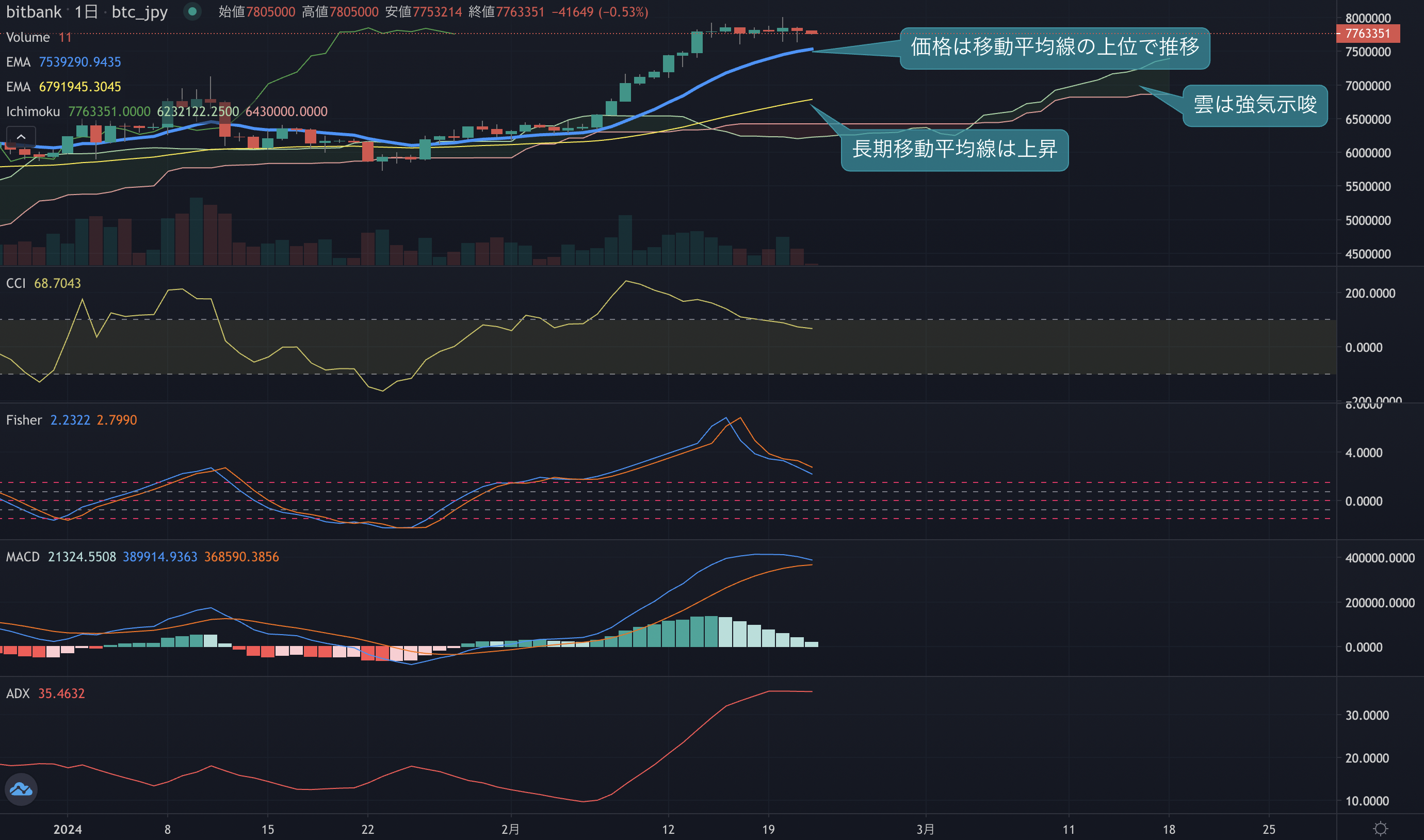Image resolution: width=1424 pixels, height=840 pixels.
Task: Select the current price label 7763351
Action: (1368, 34)
